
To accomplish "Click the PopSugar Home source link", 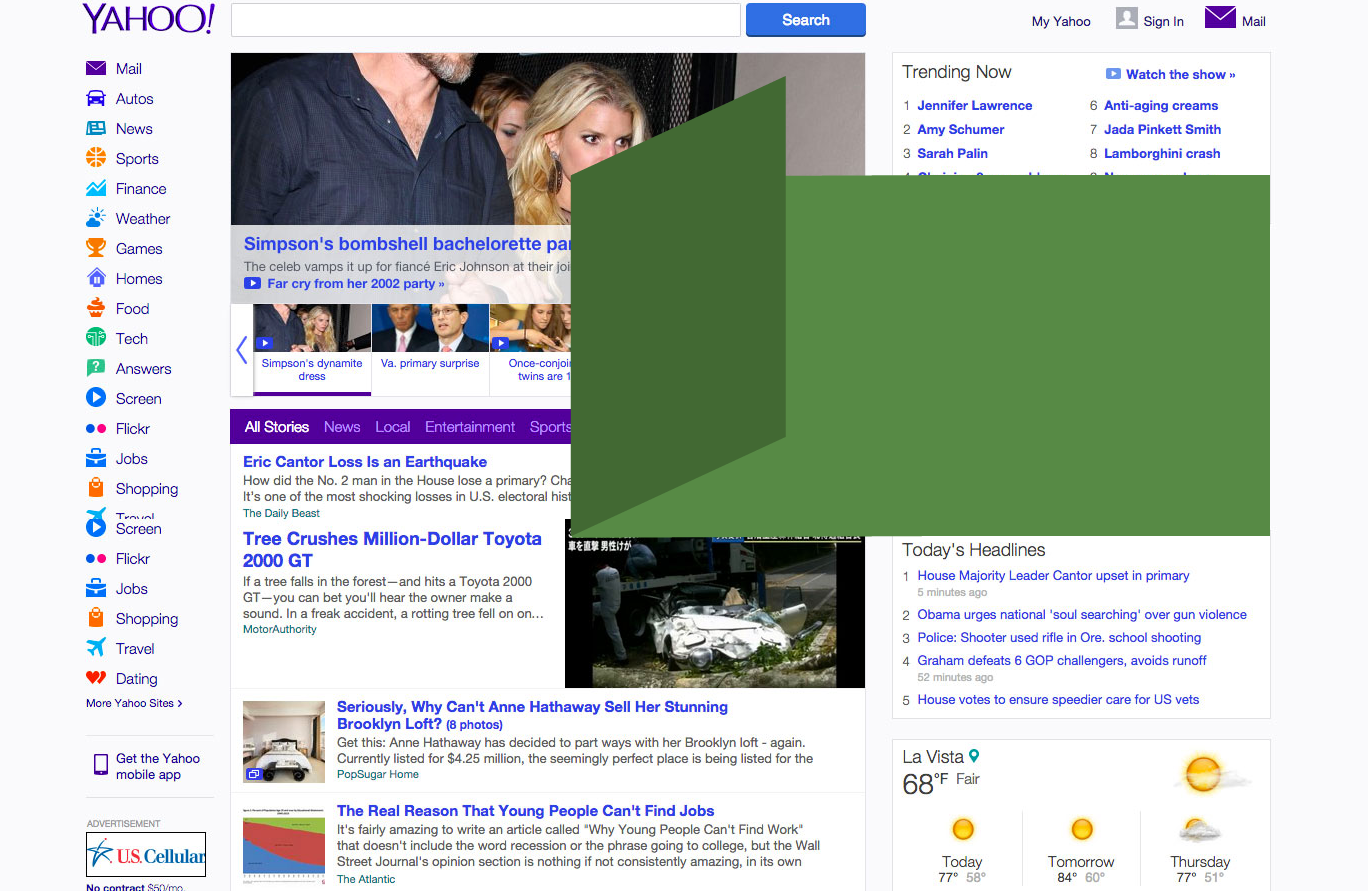I will pyautogui.click(x=378, y=774).
